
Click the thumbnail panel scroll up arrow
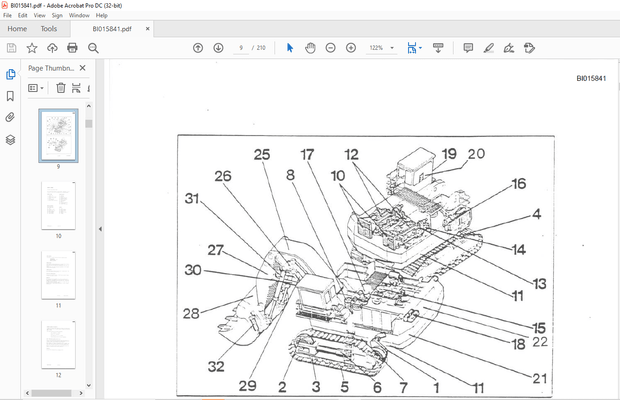89,106
